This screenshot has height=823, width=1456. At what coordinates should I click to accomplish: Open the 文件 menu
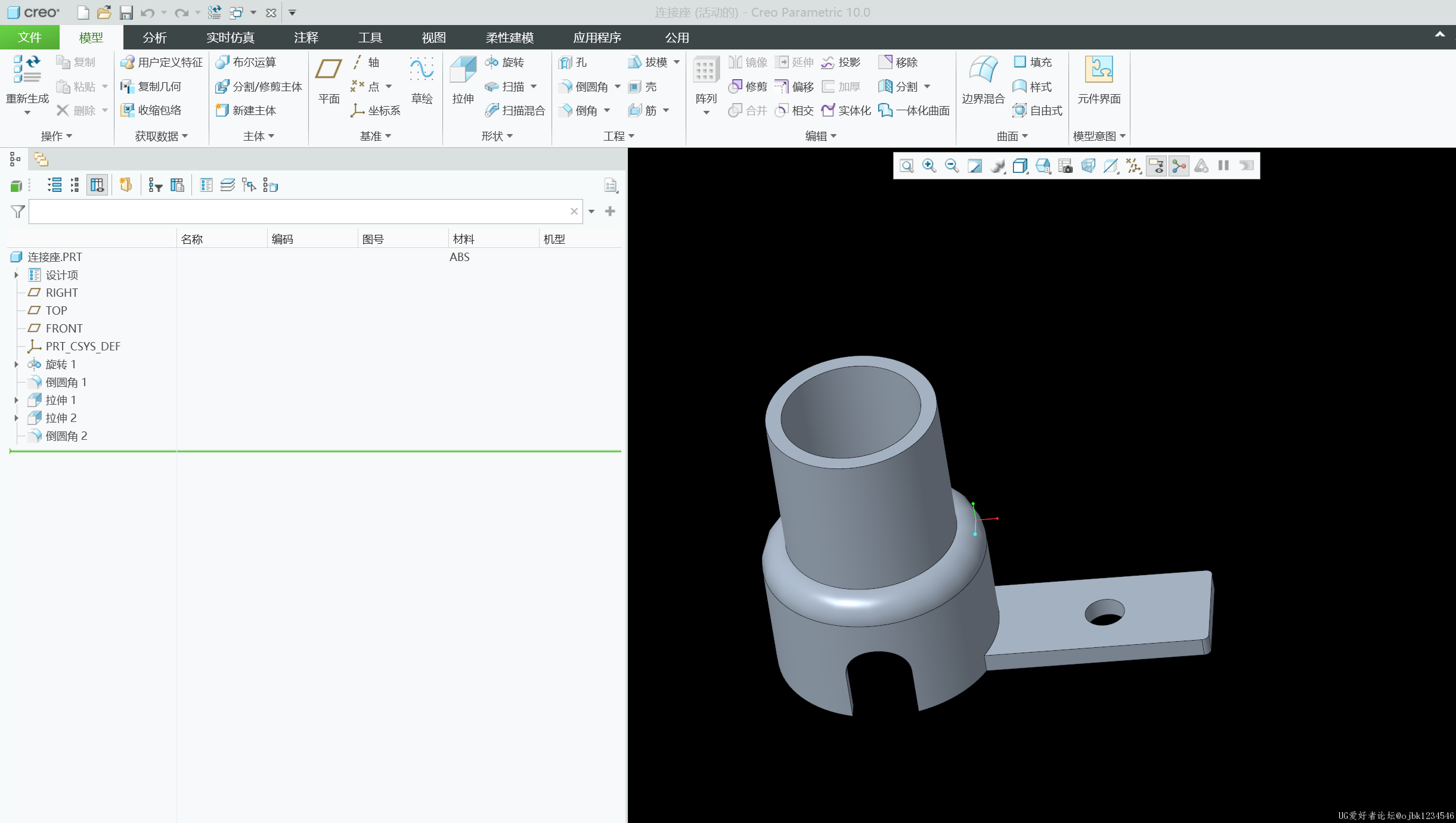30,38
